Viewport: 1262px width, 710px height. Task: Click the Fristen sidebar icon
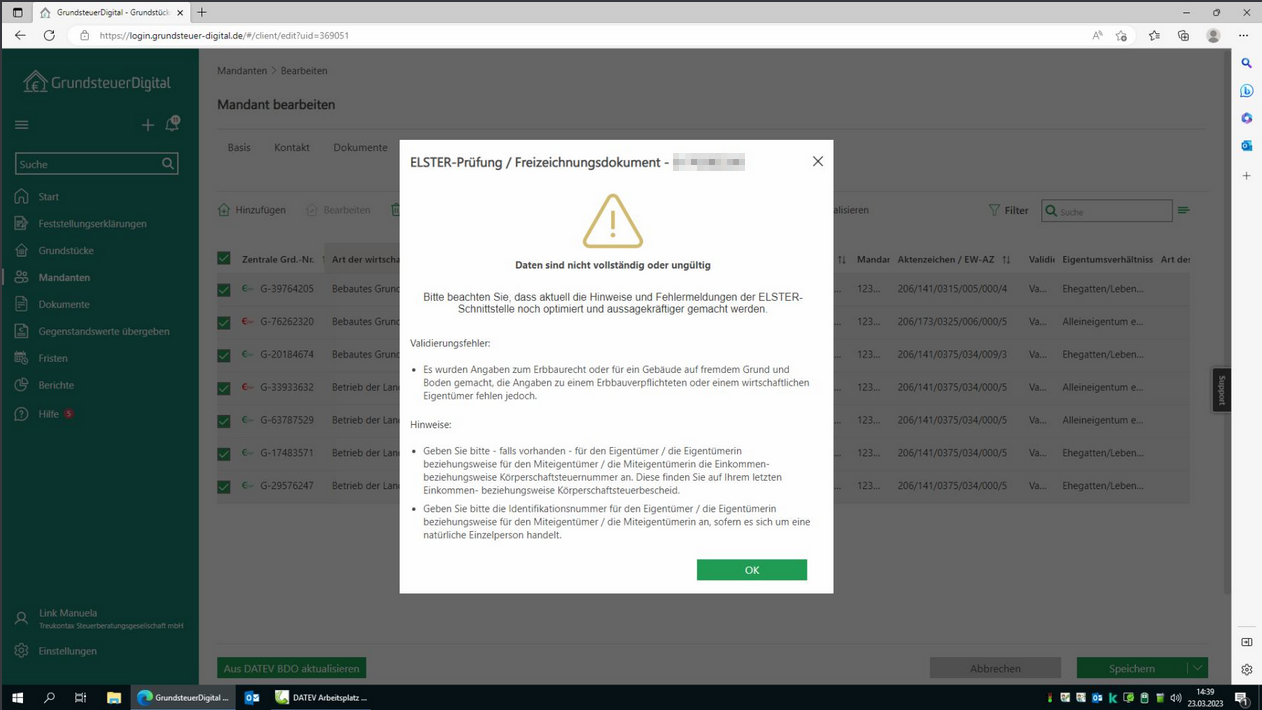22,358
